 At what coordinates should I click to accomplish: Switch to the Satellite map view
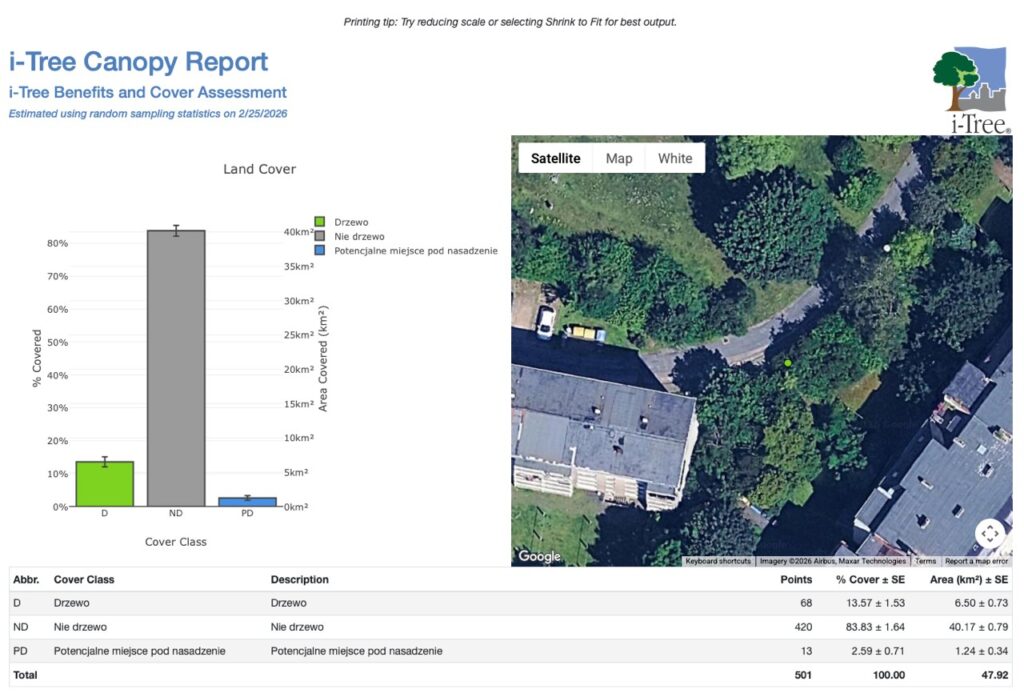point(555,158)
